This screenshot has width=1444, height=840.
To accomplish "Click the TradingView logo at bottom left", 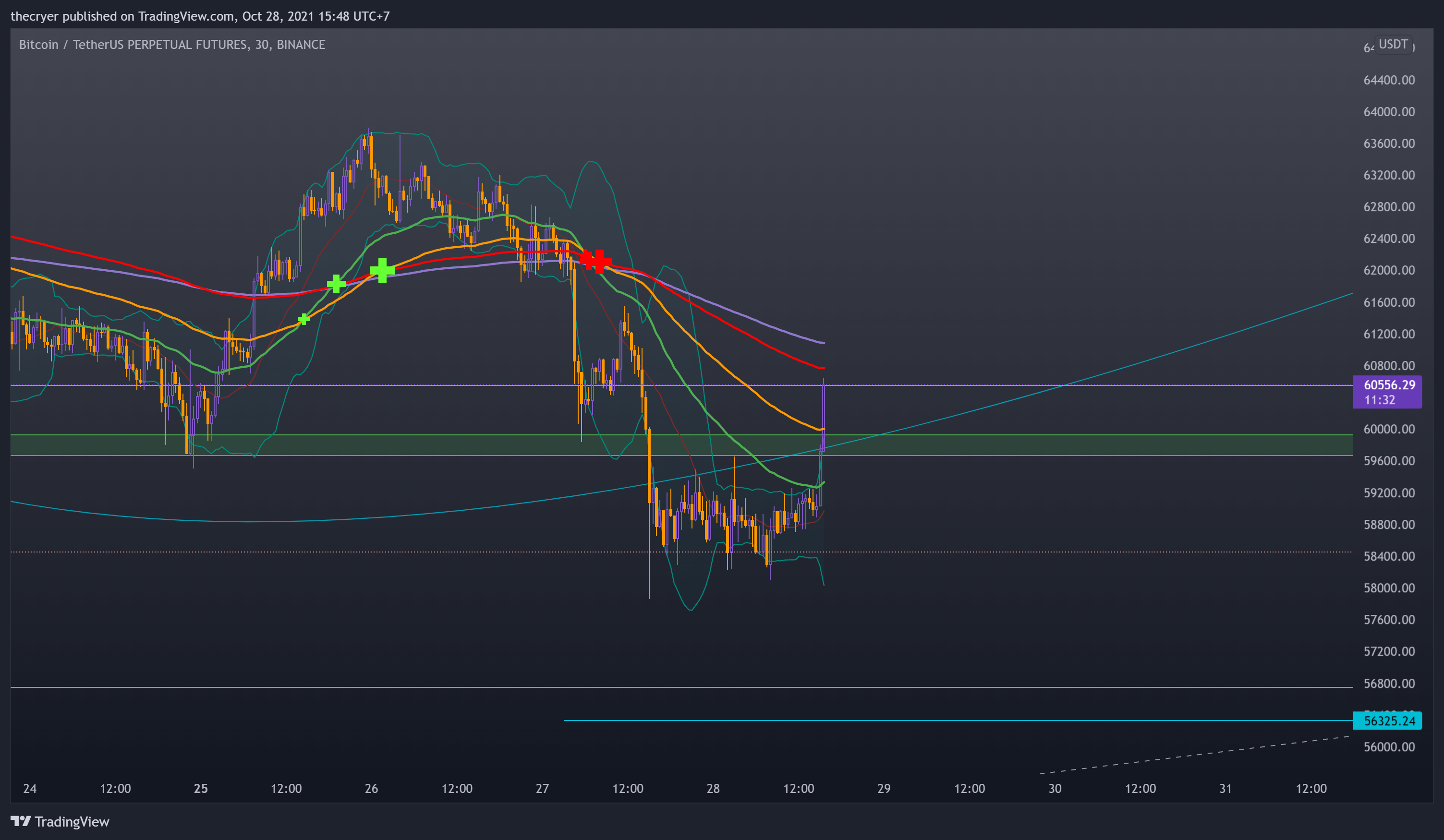I will tap(60, 822).
